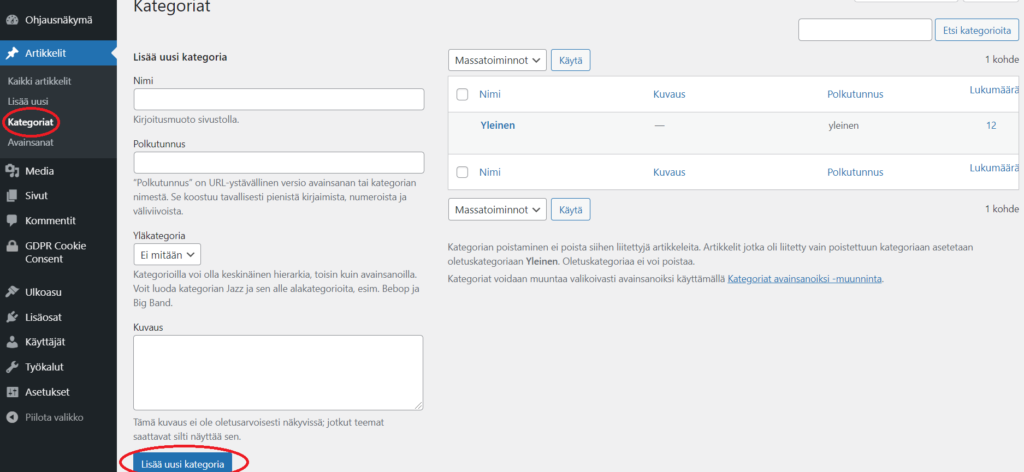The image size is (1024, 472).
Task: Open the Ulkoasu appearance brush icon
Action: point(12,292)
